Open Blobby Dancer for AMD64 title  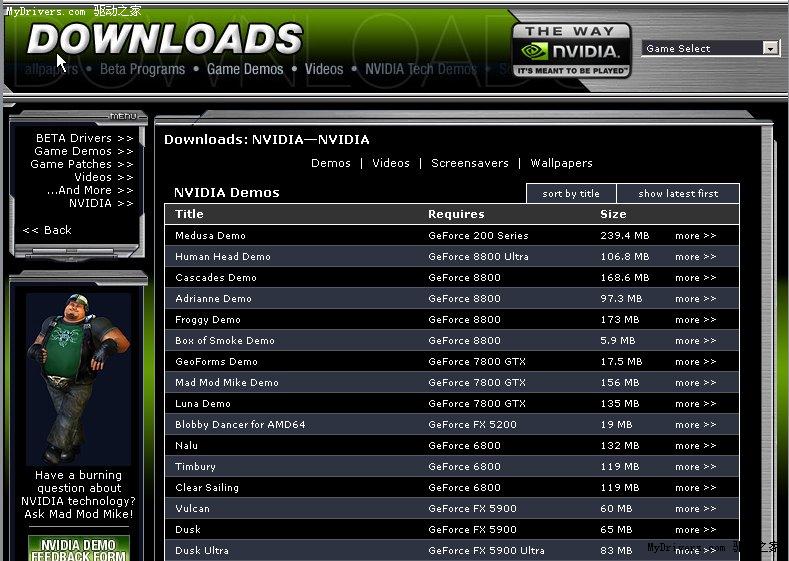pyautogui.click(x=240, y=425)
